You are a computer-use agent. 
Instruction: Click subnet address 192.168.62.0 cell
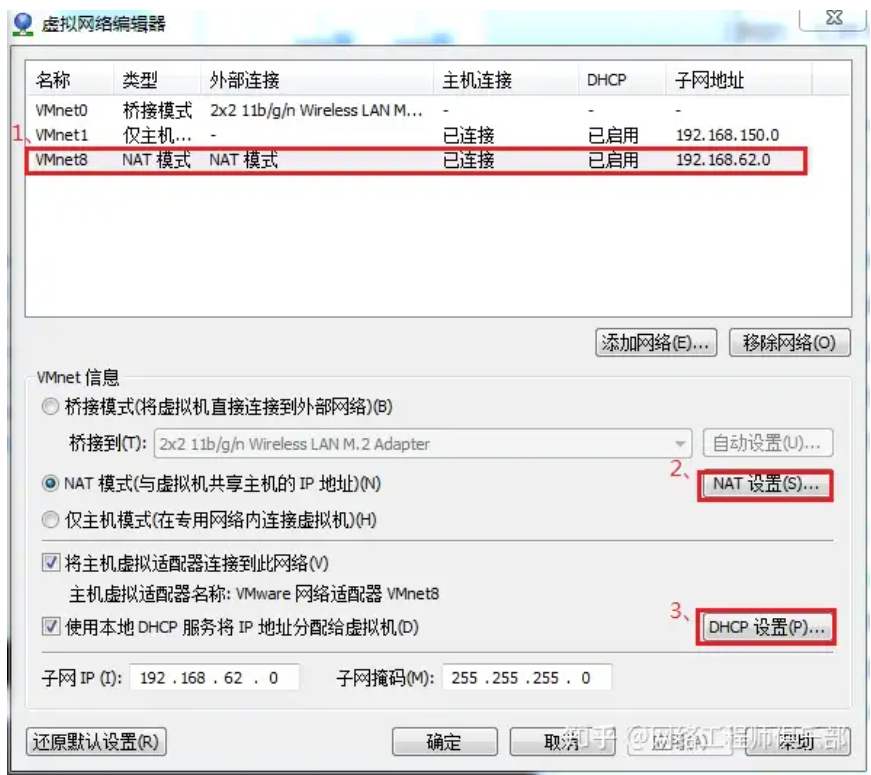click(x=723, y=160)
